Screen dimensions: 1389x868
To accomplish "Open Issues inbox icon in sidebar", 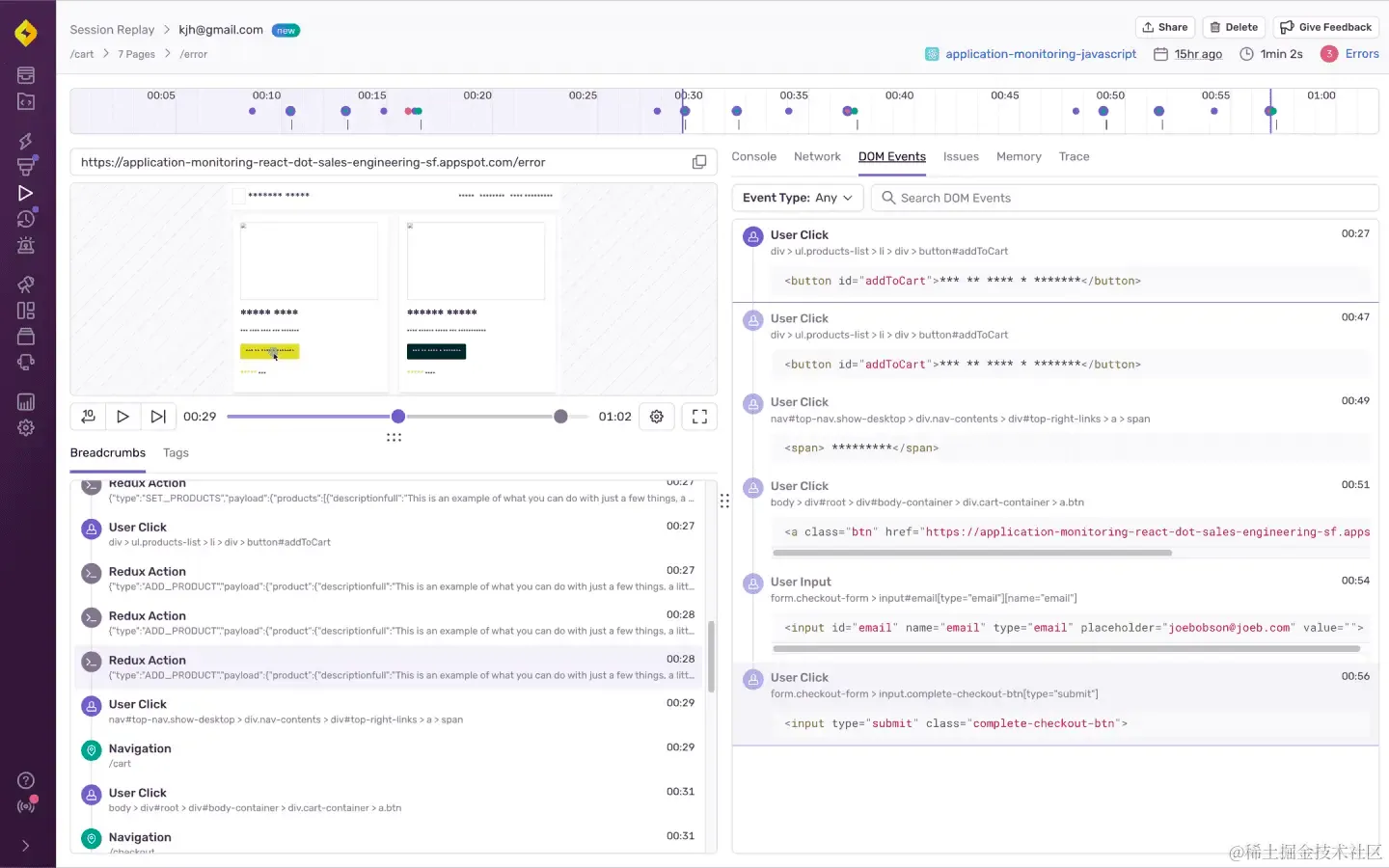I will [26, 75].
